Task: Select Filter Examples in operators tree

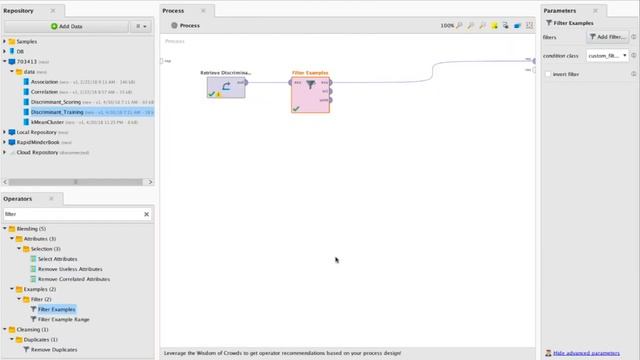Action: point(57,309)
